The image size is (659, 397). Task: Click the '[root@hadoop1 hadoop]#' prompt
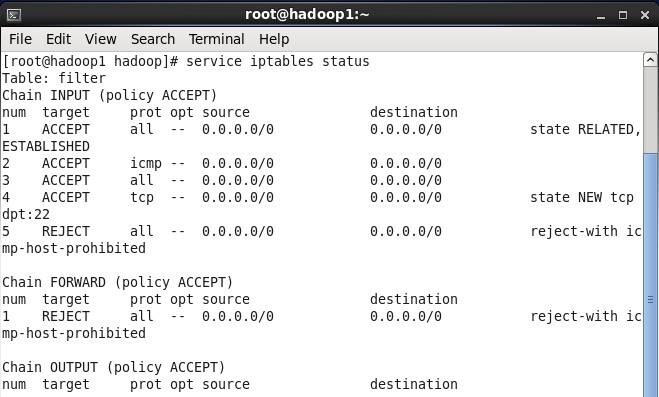coord(90,61)
